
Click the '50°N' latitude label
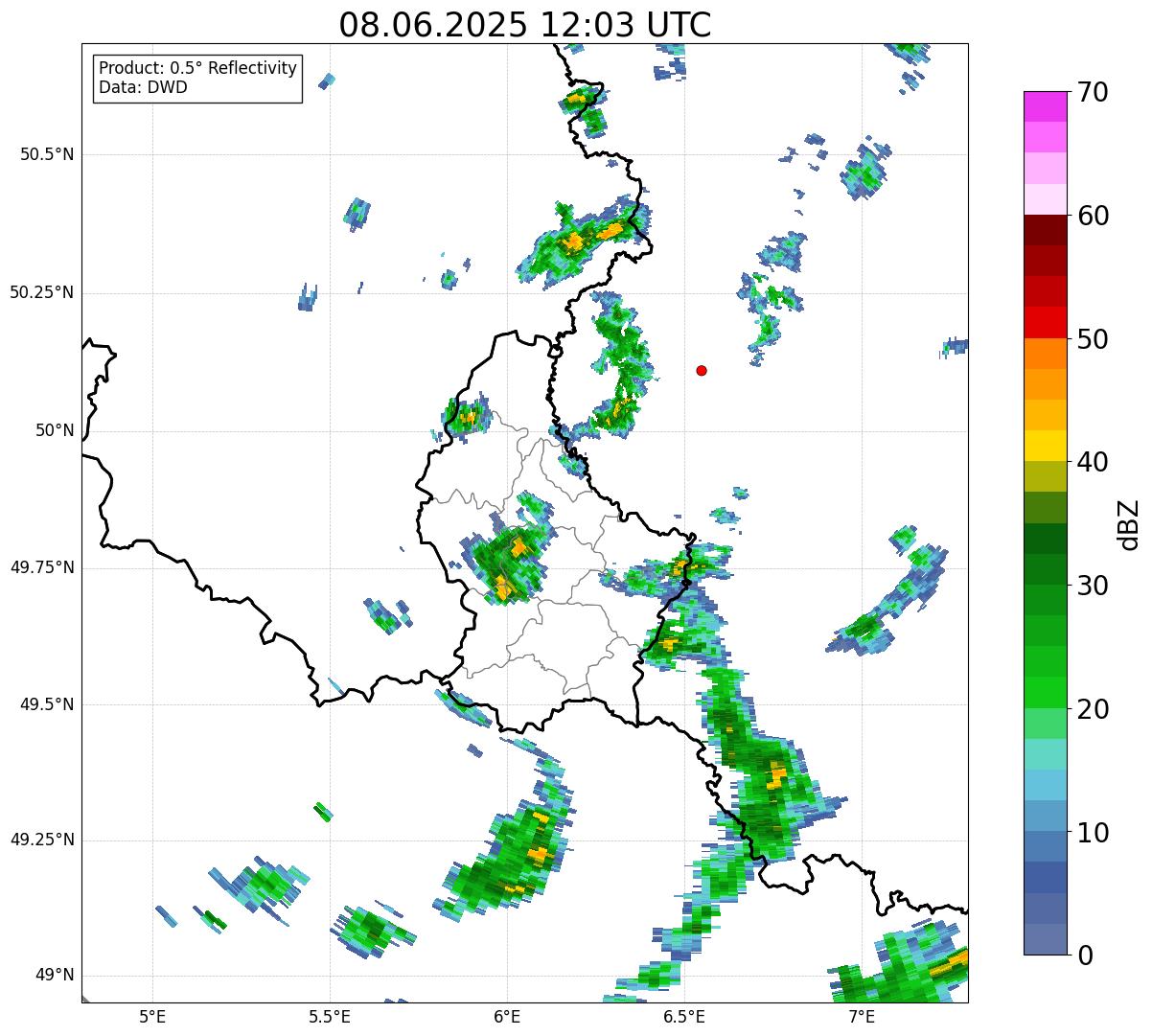55,430
